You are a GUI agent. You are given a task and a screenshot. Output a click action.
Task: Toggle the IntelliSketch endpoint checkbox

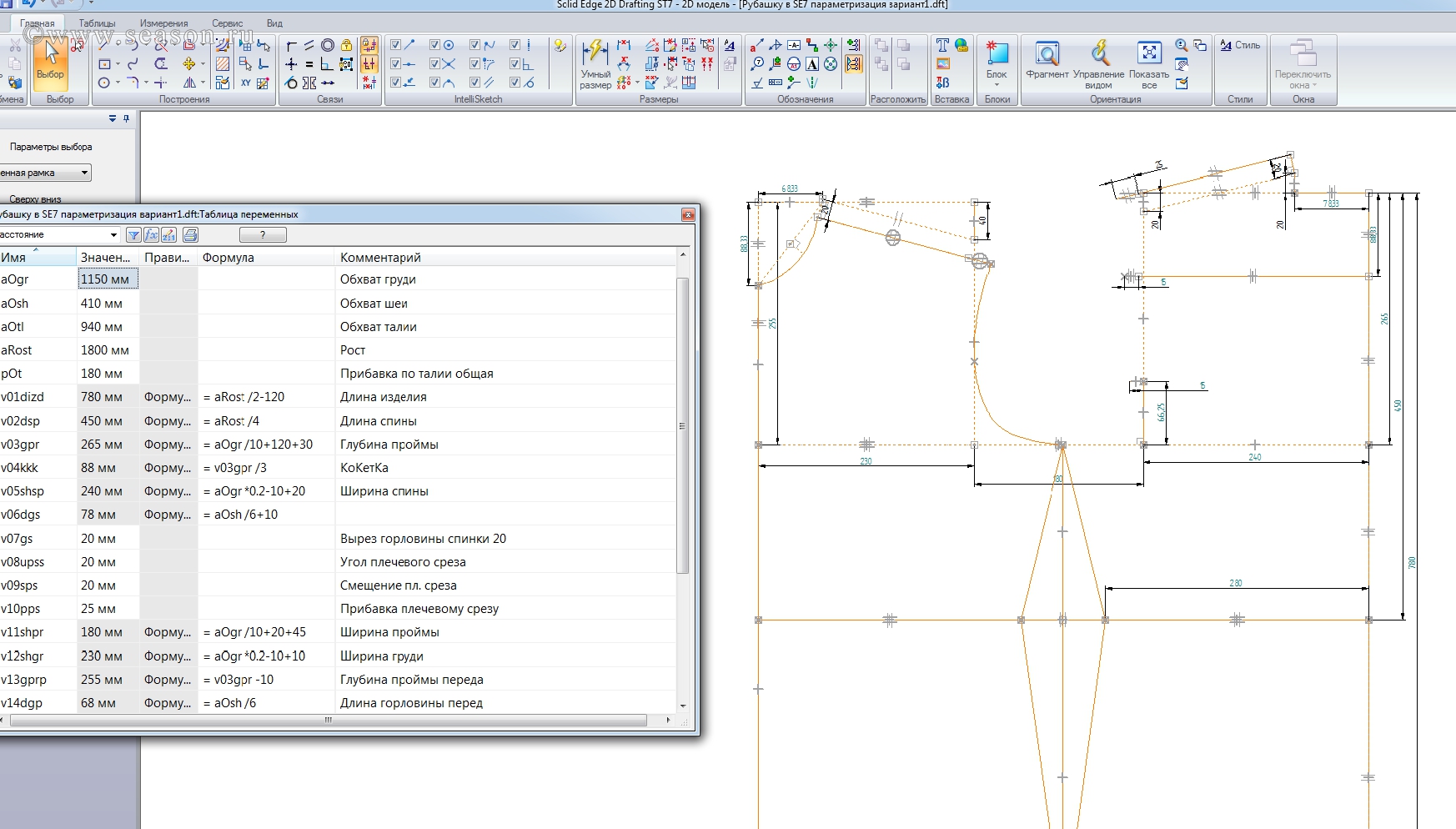(x=396, y=45)
